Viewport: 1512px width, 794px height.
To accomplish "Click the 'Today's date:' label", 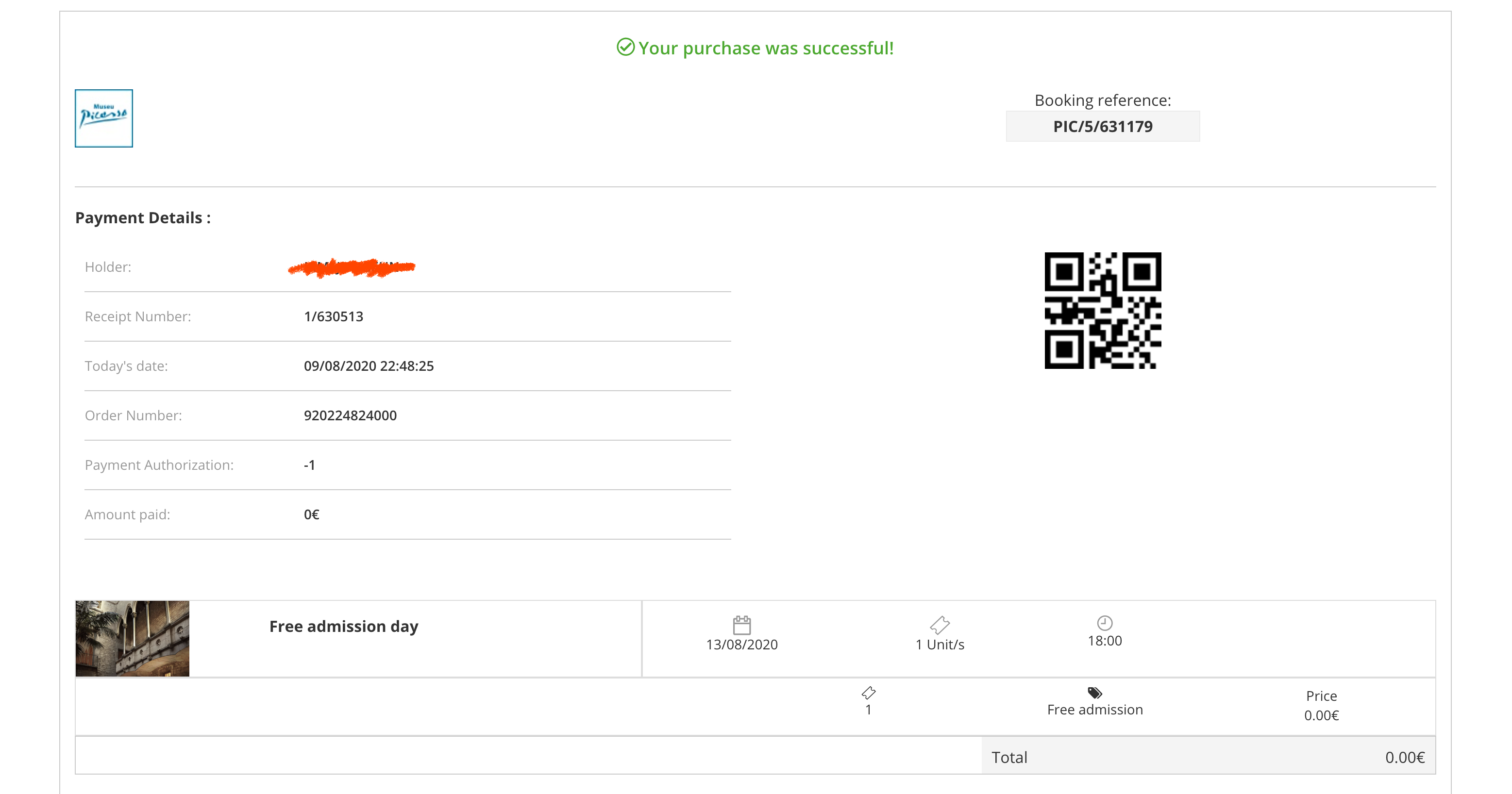I will 126,365.
